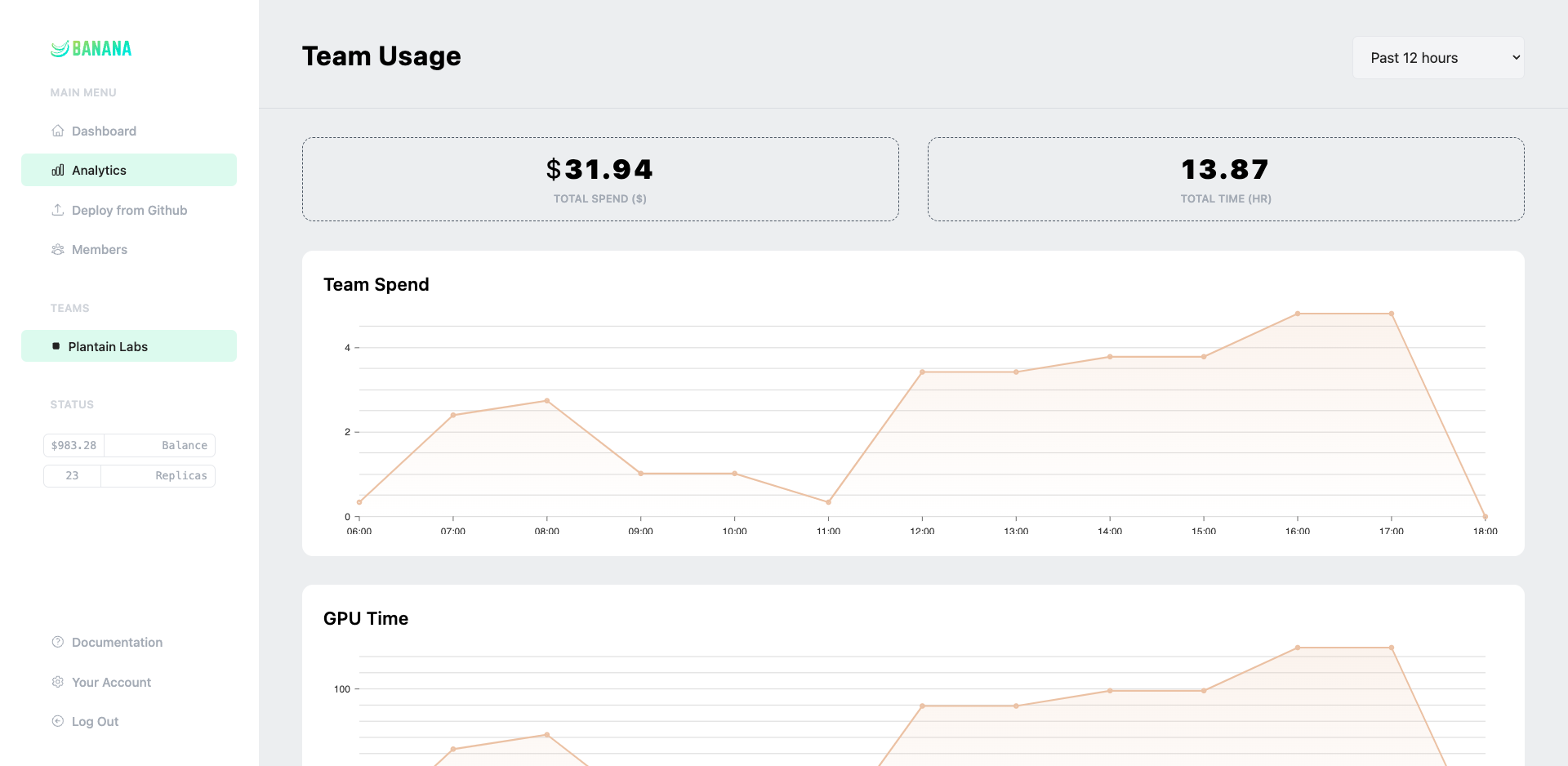Click the 08:00 data point on Team Spend chart
1568x766 pixels.
click(x=547, y=401)
